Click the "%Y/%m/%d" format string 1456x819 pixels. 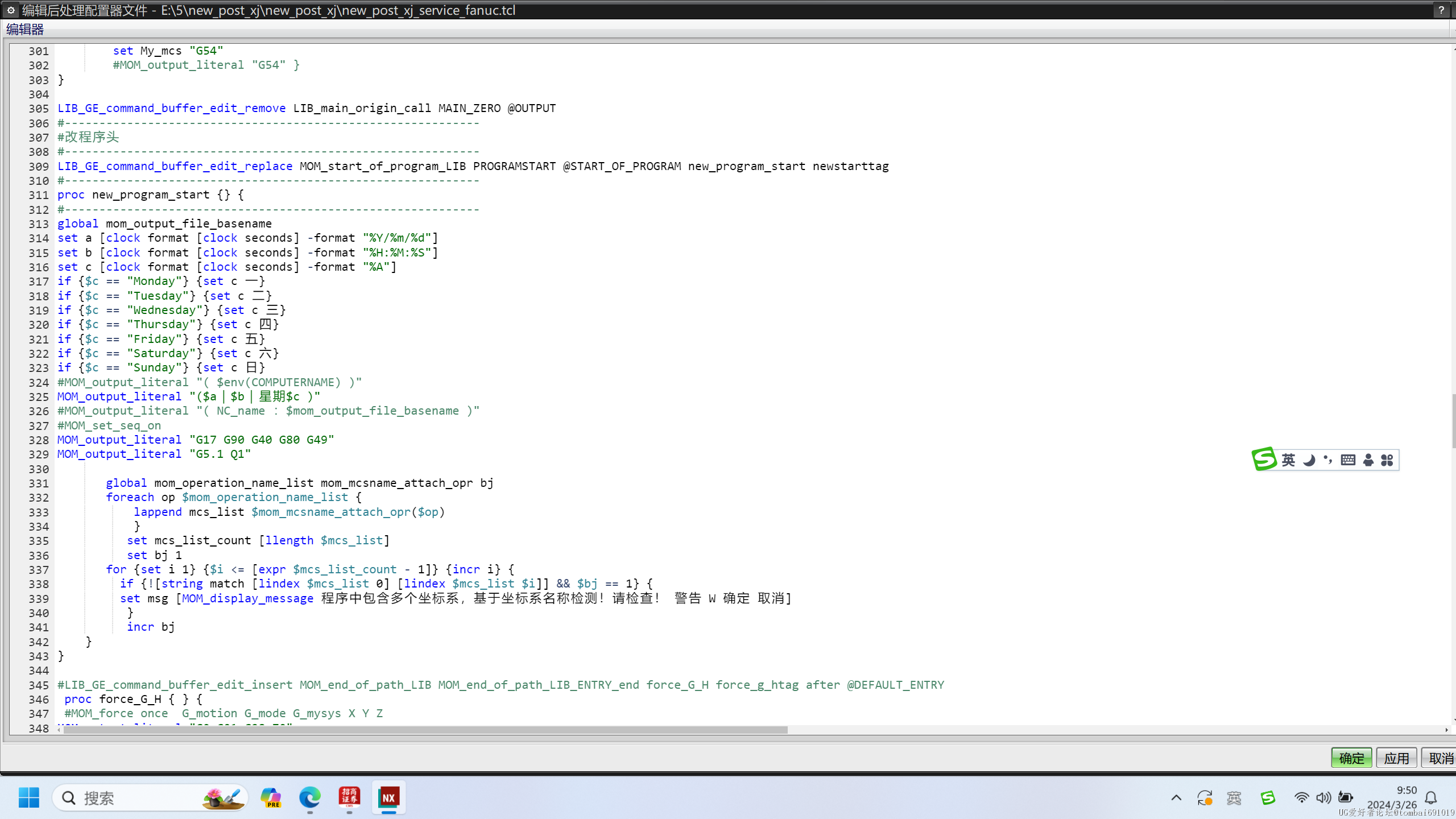tap(397, 238)
